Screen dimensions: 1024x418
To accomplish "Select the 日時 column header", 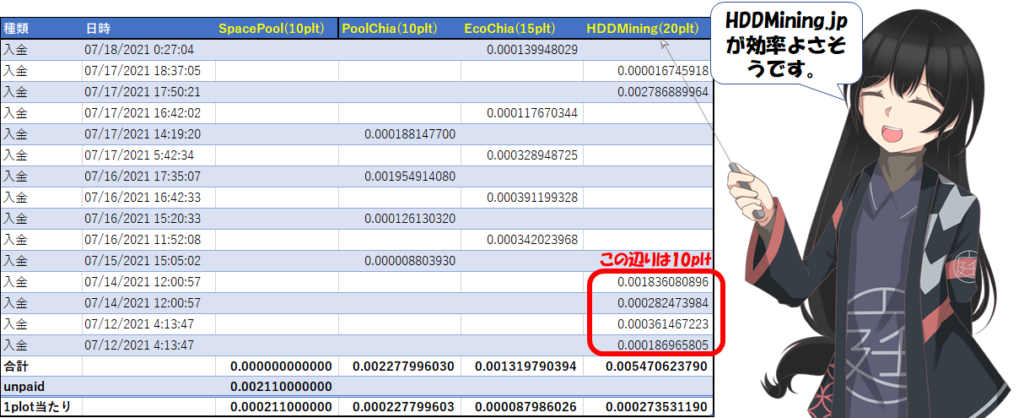I will pyautogui.click(x=98, y=29).
